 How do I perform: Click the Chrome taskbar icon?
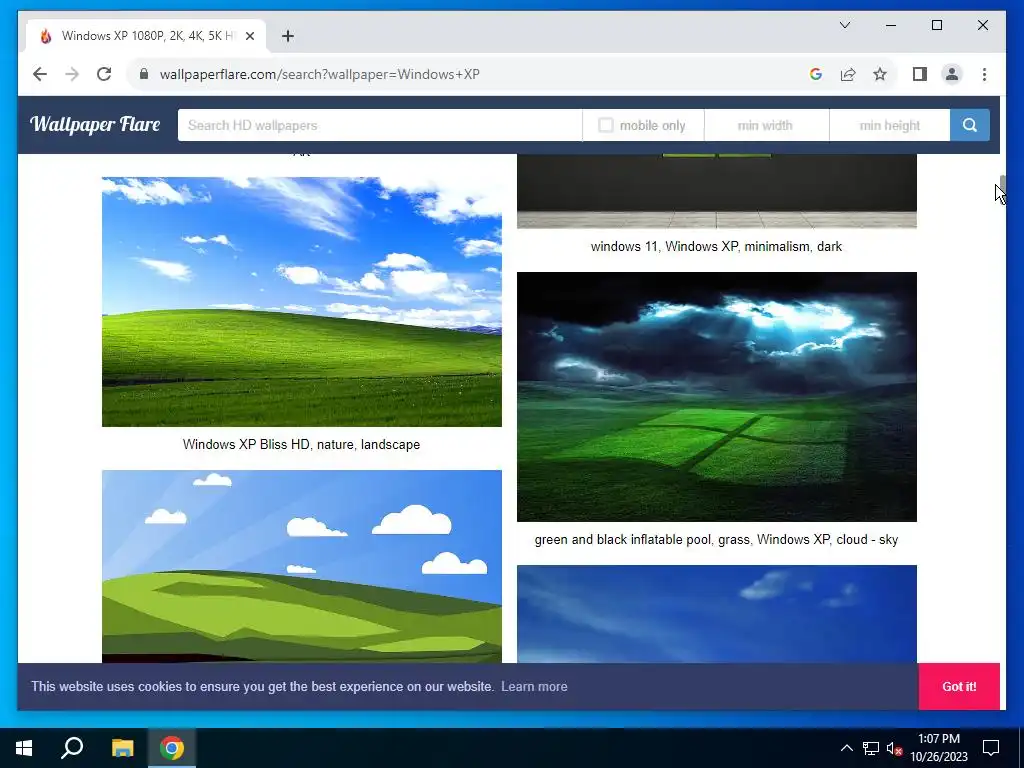(172, 748)
